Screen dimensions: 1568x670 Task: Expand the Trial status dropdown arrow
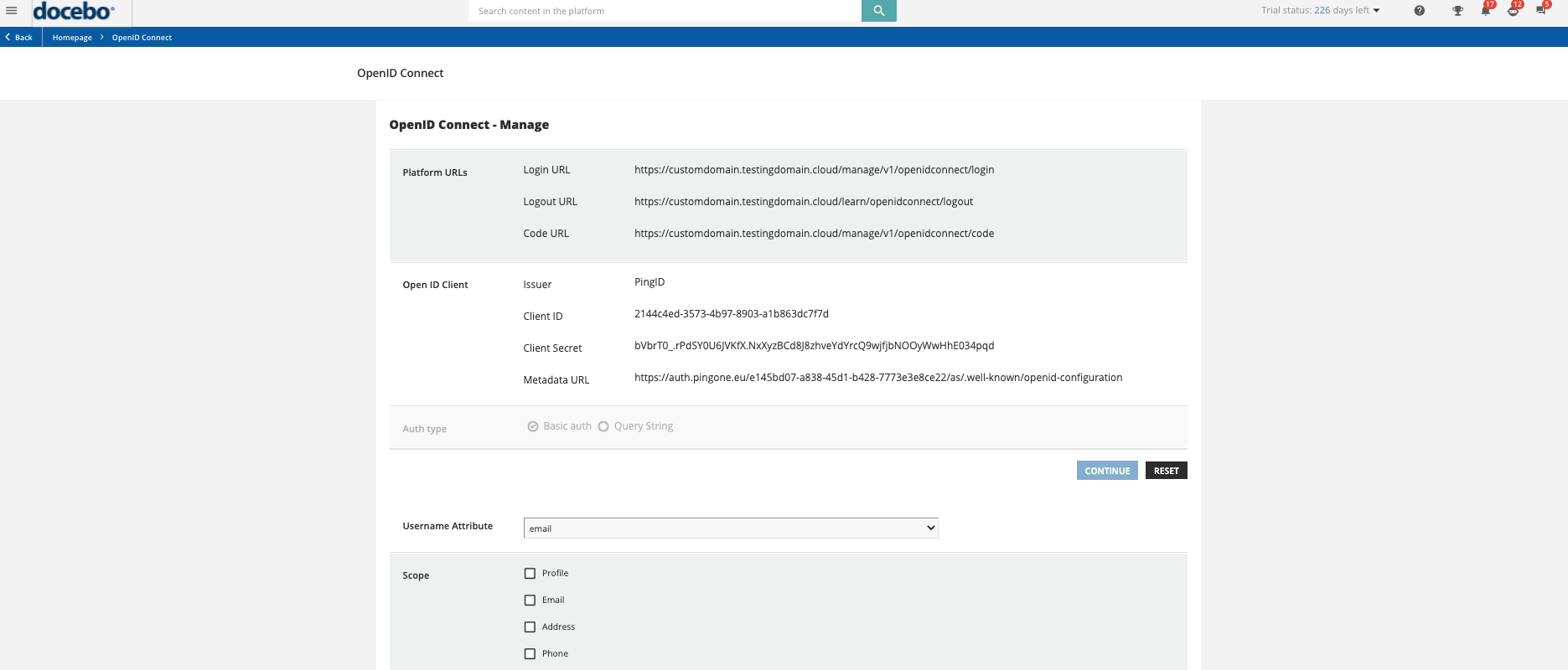click(1376, 11)
